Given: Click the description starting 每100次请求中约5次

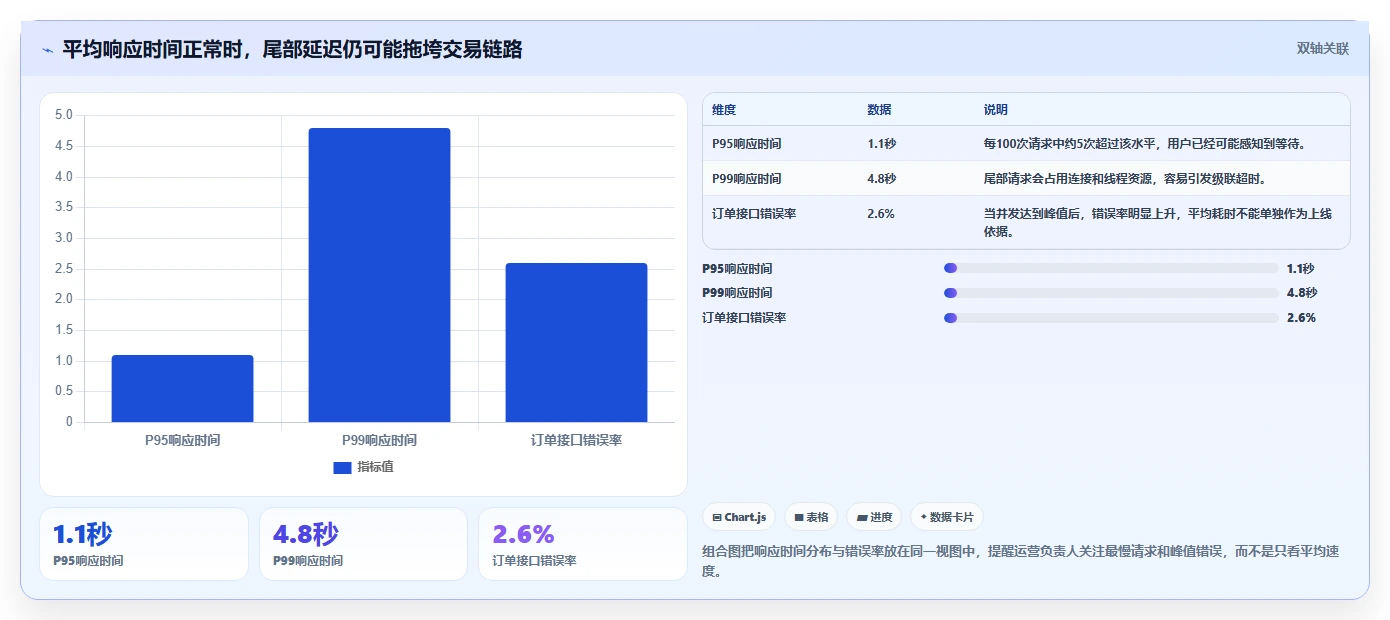Looking at the screenshot, I should tap(1147, 144).
